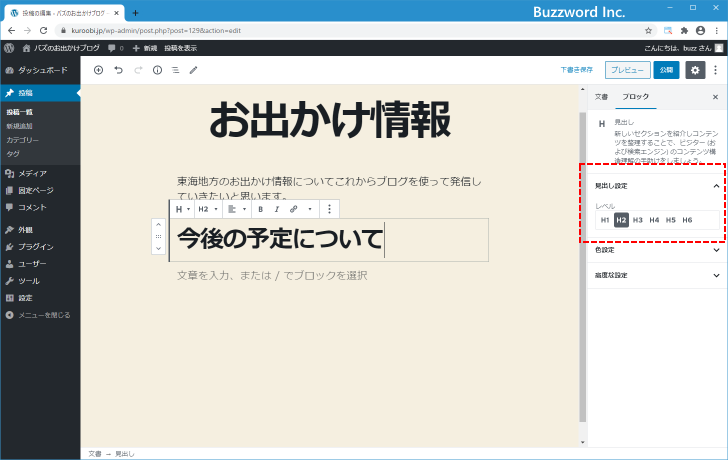Undo the last edit
728x460 pixels.
coord(118,70)
